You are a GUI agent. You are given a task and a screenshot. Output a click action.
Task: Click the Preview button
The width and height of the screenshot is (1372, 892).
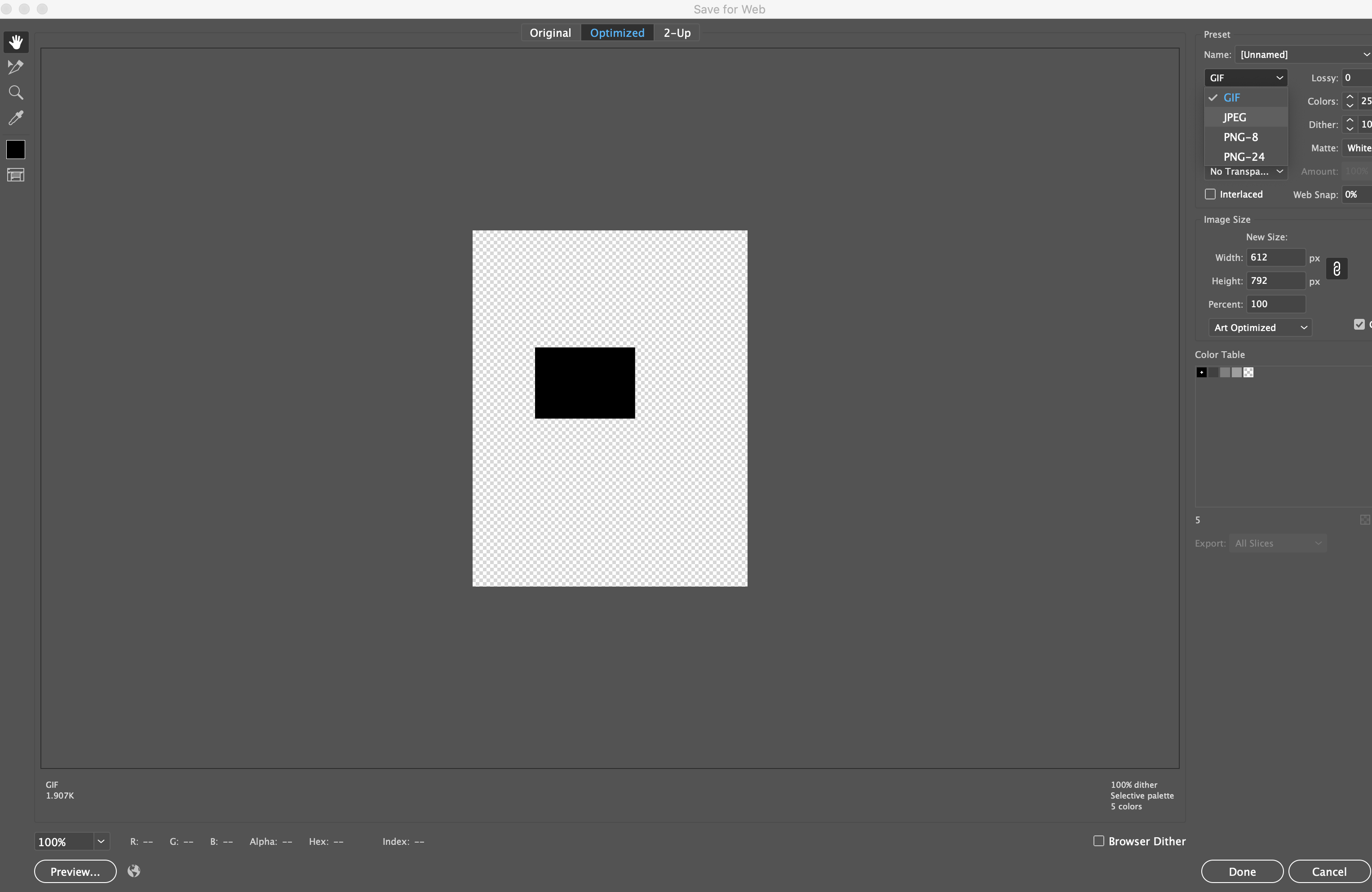[75, 871]
